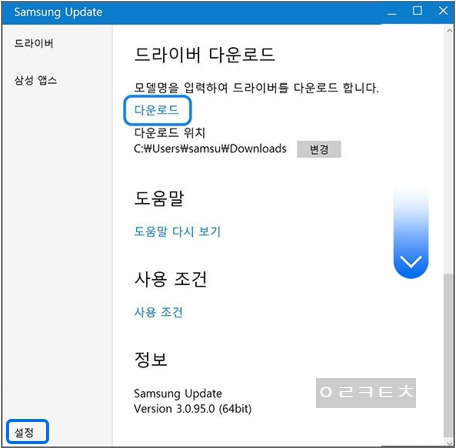Click the 다운로드 link for drivers

pyautogui.click(x=156, y=110)
